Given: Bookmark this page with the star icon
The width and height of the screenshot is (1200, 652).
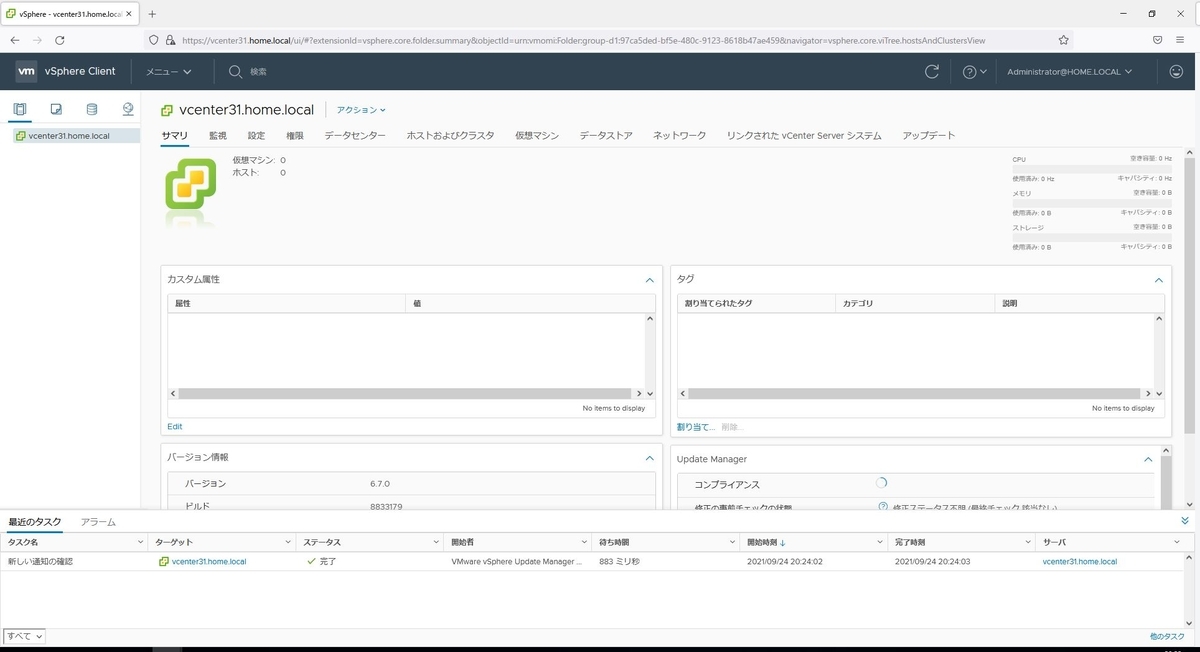Looking at the screenshot, I should (1063, 40).
